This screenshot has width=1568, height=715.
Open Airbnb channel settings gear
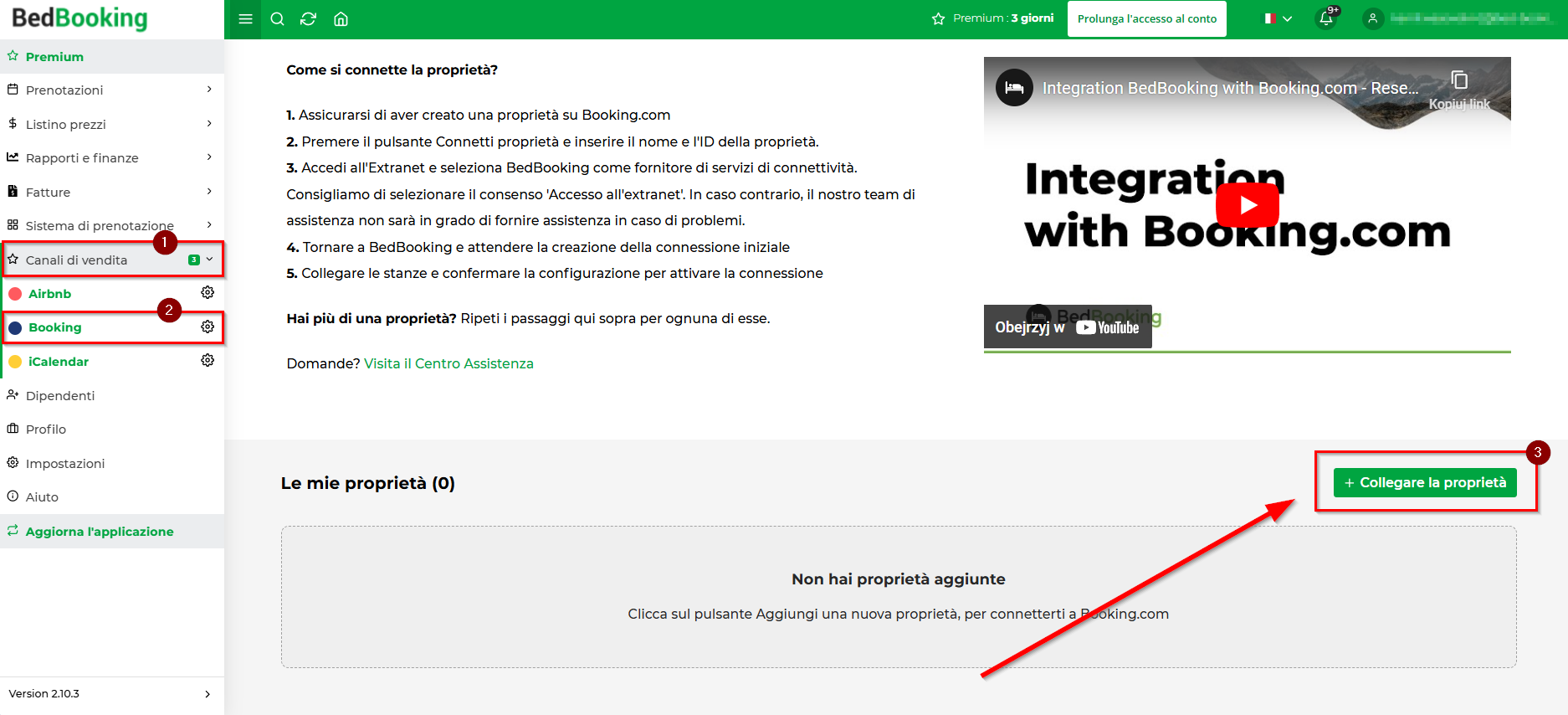[208, 292]
